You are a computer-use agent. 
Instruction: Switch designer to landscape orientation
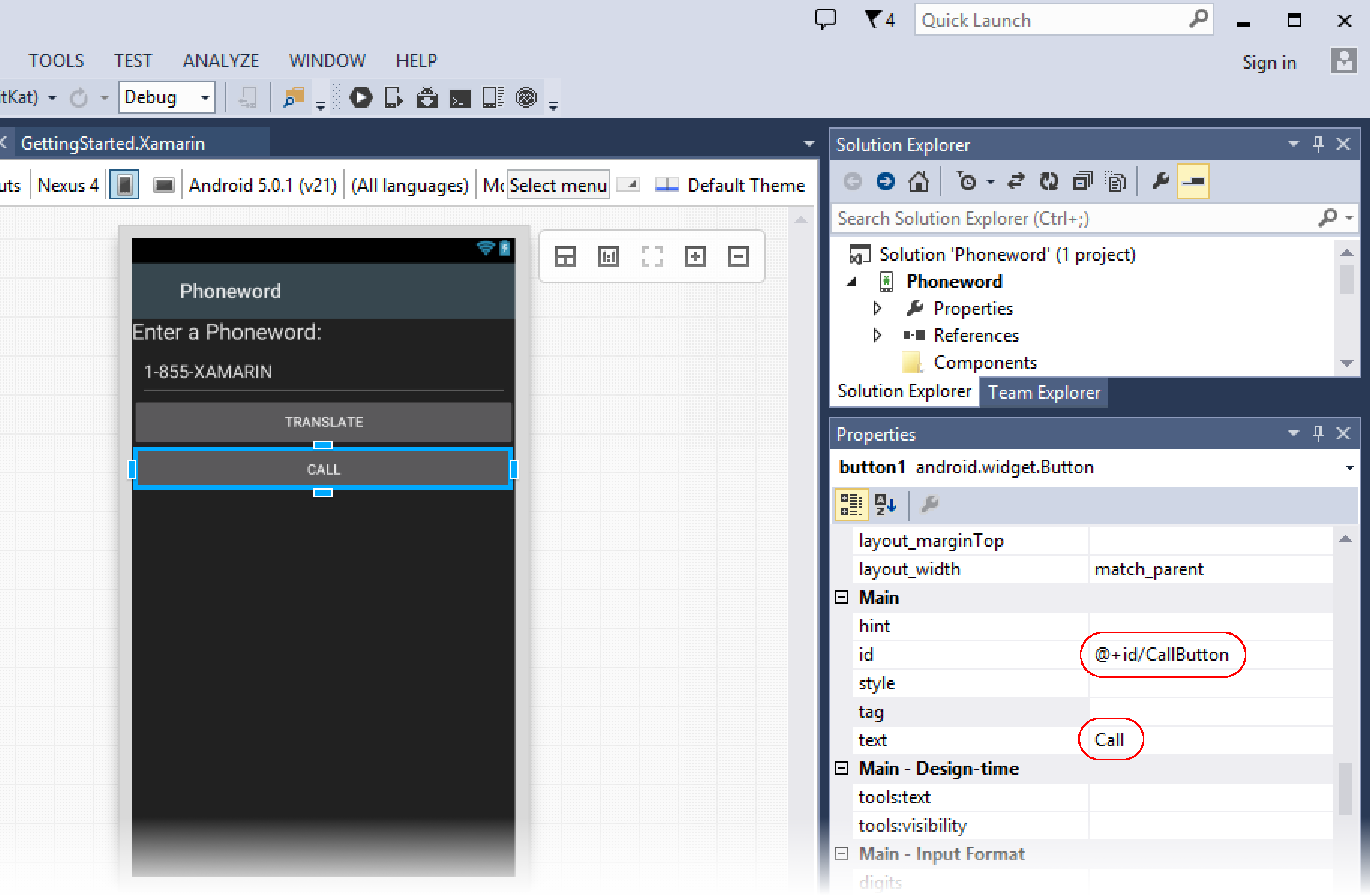(163, 185)
